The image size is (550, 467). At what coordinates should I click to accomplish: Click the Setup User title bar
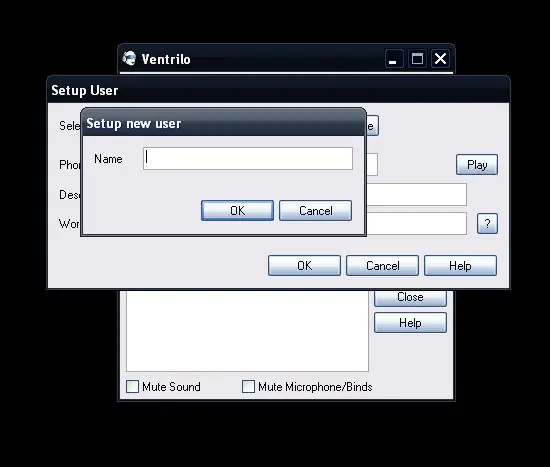tap(279, 90)
